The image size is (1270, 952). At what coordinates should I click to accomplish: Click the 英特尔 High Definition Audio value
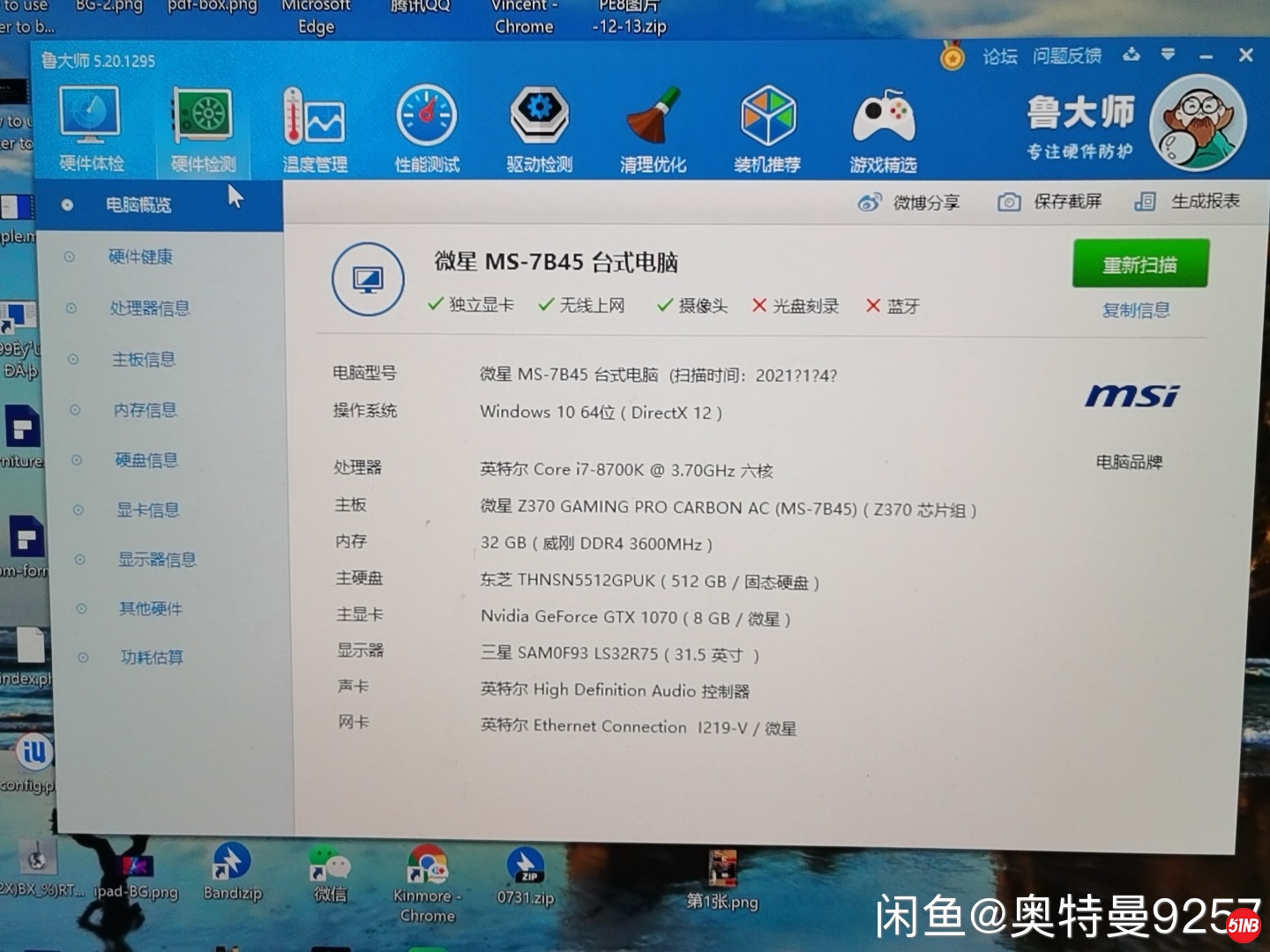615,690
